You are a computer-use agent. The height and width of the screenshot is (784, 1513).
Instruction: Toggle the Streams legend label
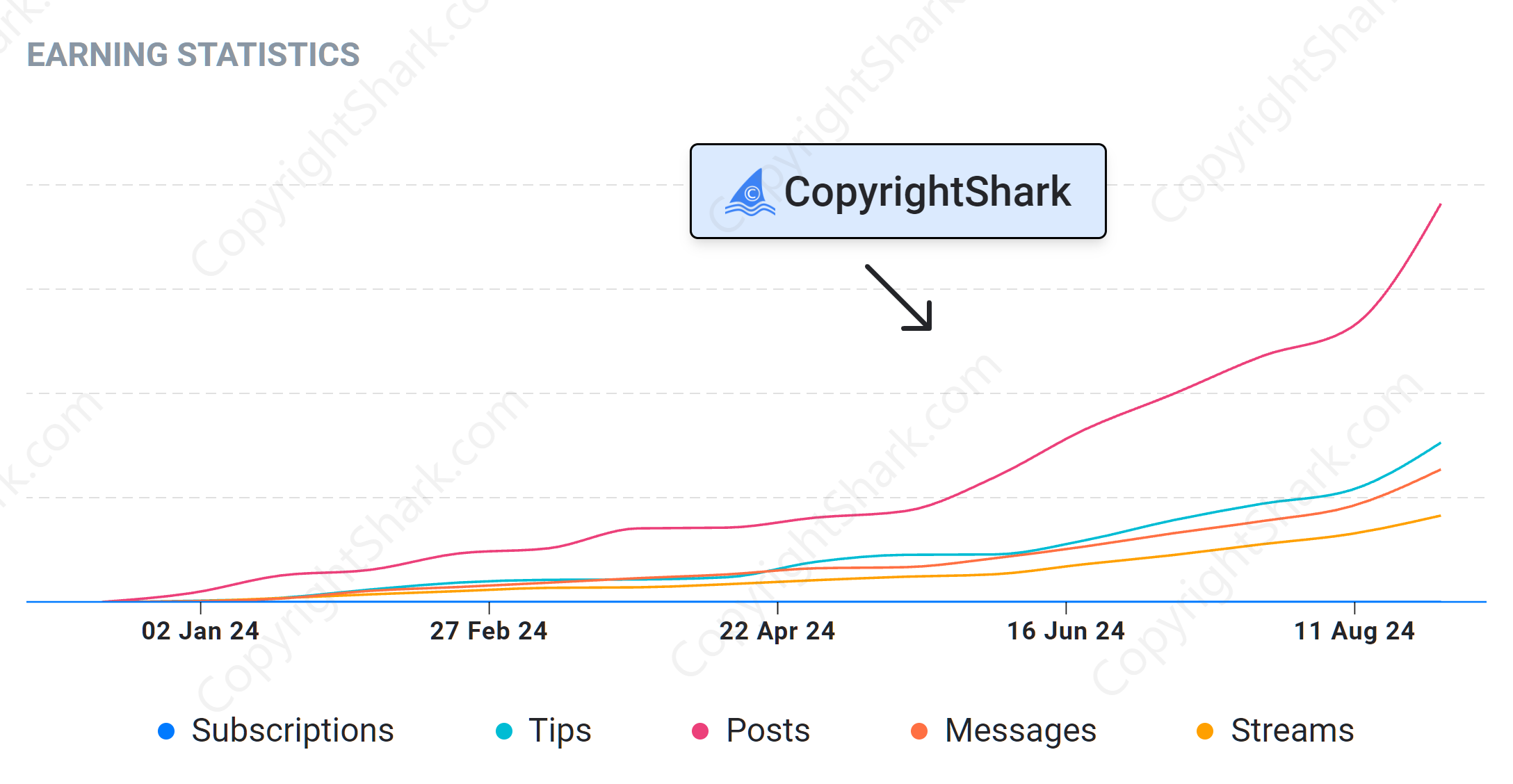[1292, 731]
